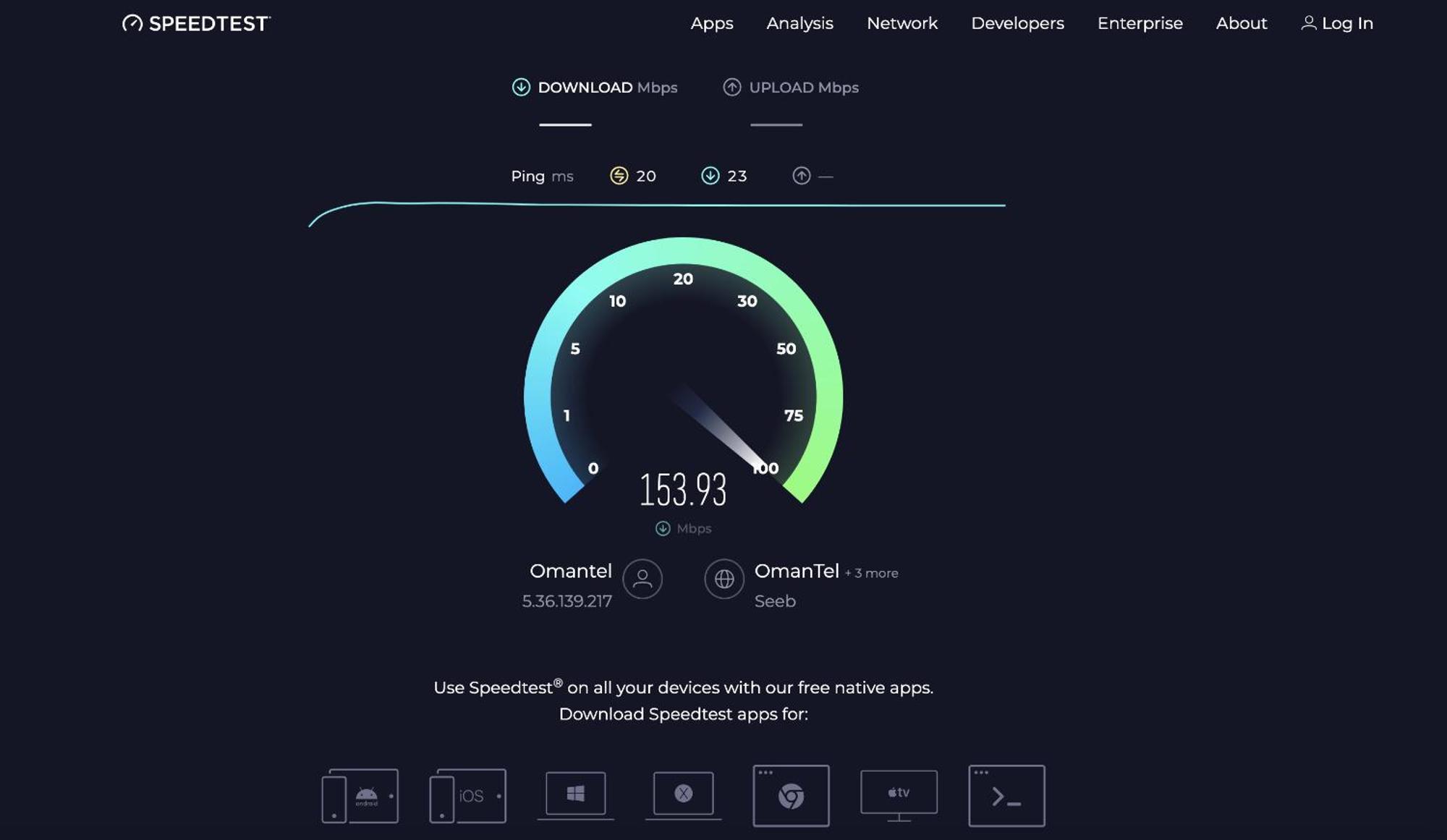This screenshot has height=840, width=1447.
Task: Click the yellow idle ping icon
Action: pyautogui.click(x=619, y=176)
